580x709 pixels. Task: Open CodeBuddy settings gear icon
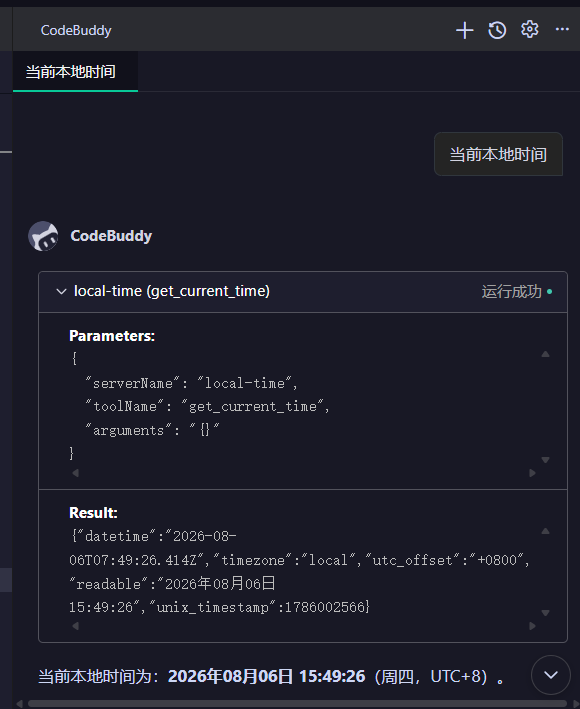point(529,30)
